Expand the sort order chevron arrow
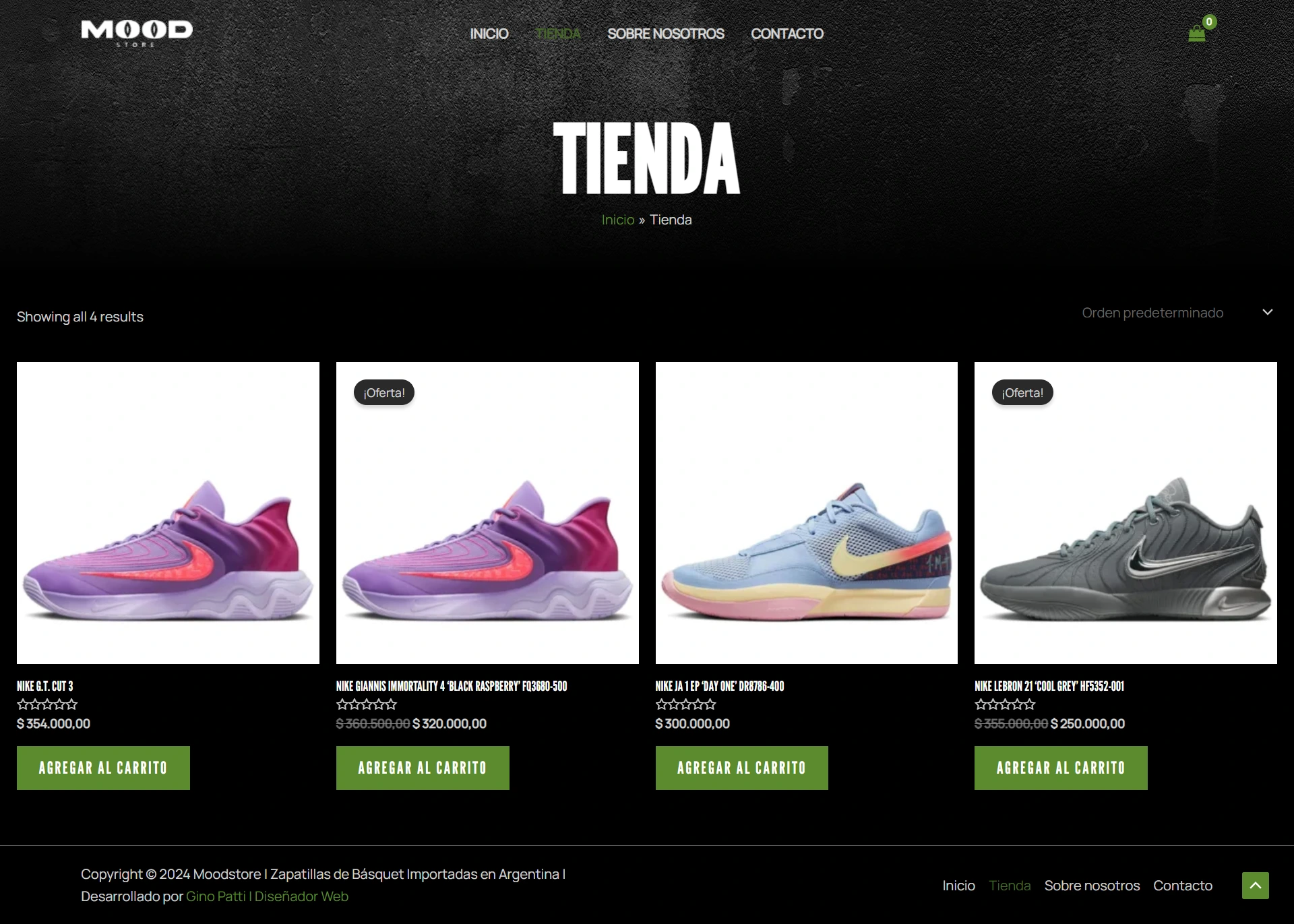This screenshot has height=924, width=1294. (x=1267, y=313)
